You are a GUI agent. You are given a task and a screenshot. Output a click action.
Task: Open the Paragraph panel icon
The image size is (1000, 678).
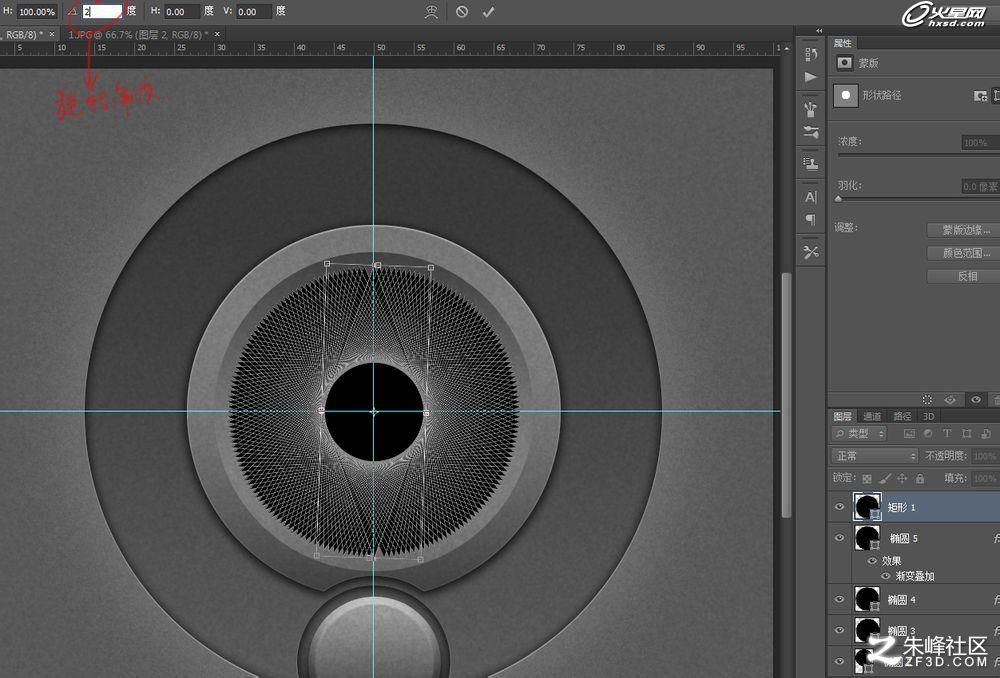(811, 220)
